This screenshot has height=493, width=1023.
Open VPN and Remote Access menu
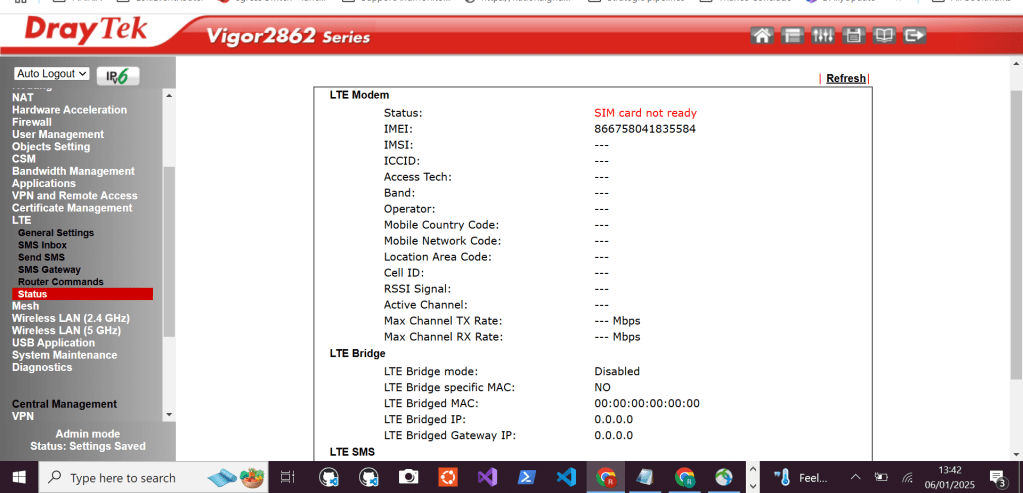click(x=74, y=196)
